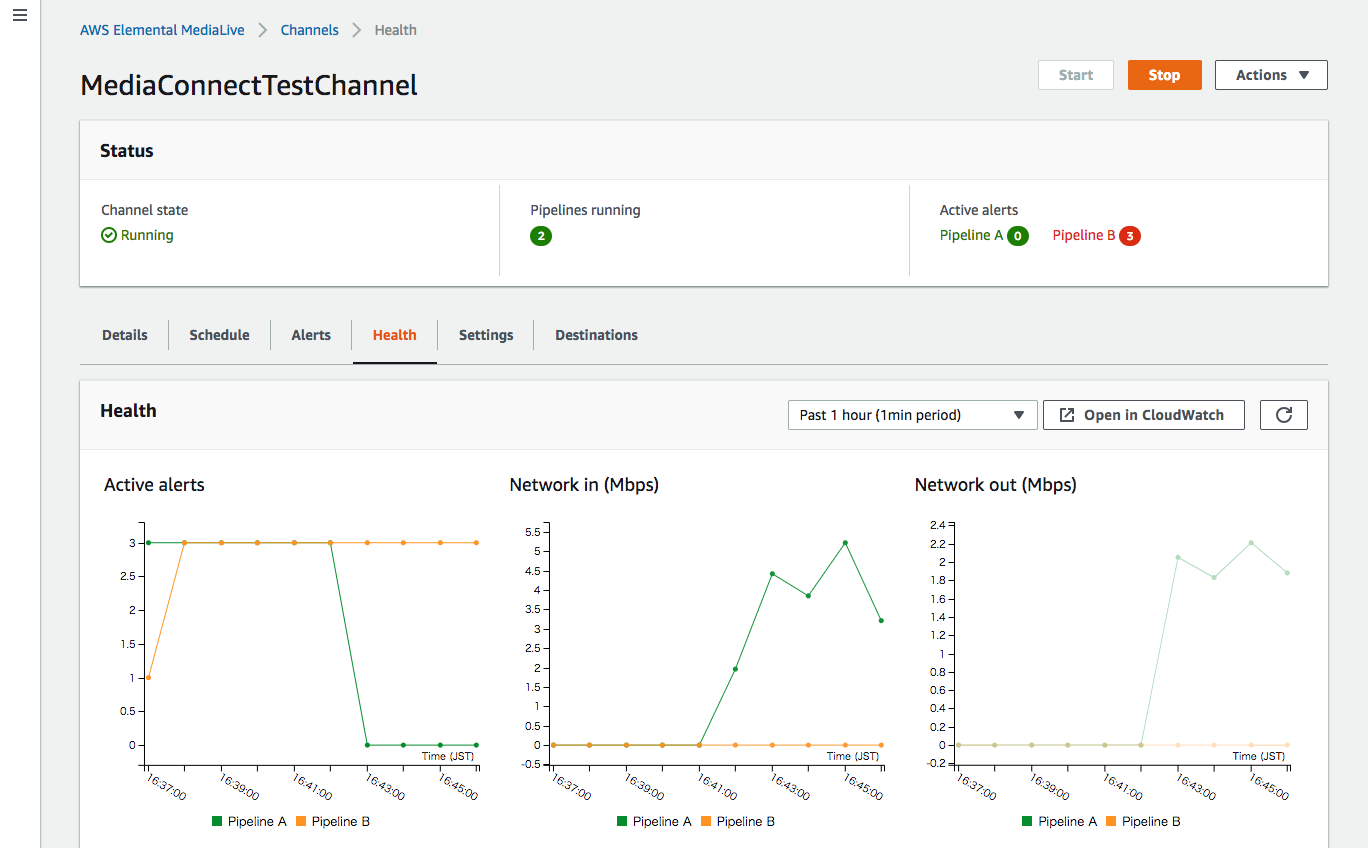Click the Running status check icon
Viewport: 1368px width, 848px height.
tap(109, 235)
